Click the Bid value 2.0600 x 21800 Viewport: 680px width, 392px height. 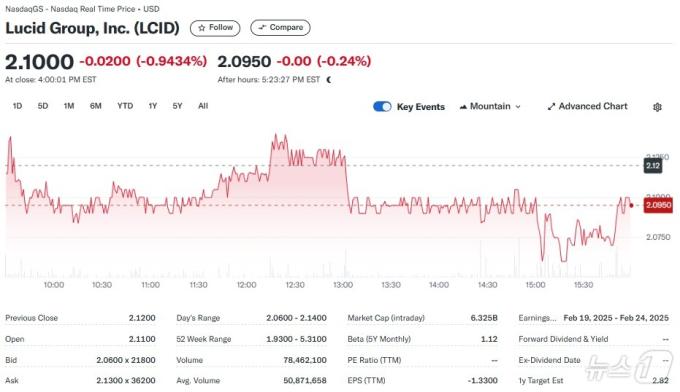126,360
